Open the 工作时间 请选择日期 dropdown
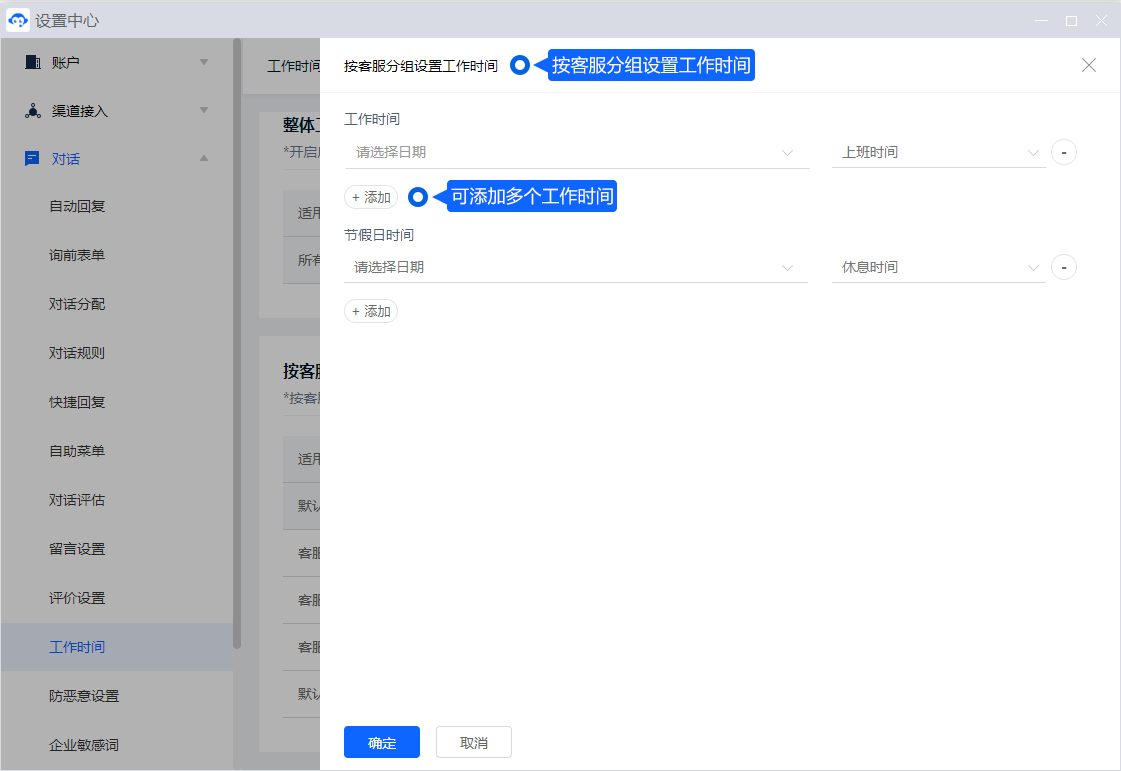 (576, 153)
